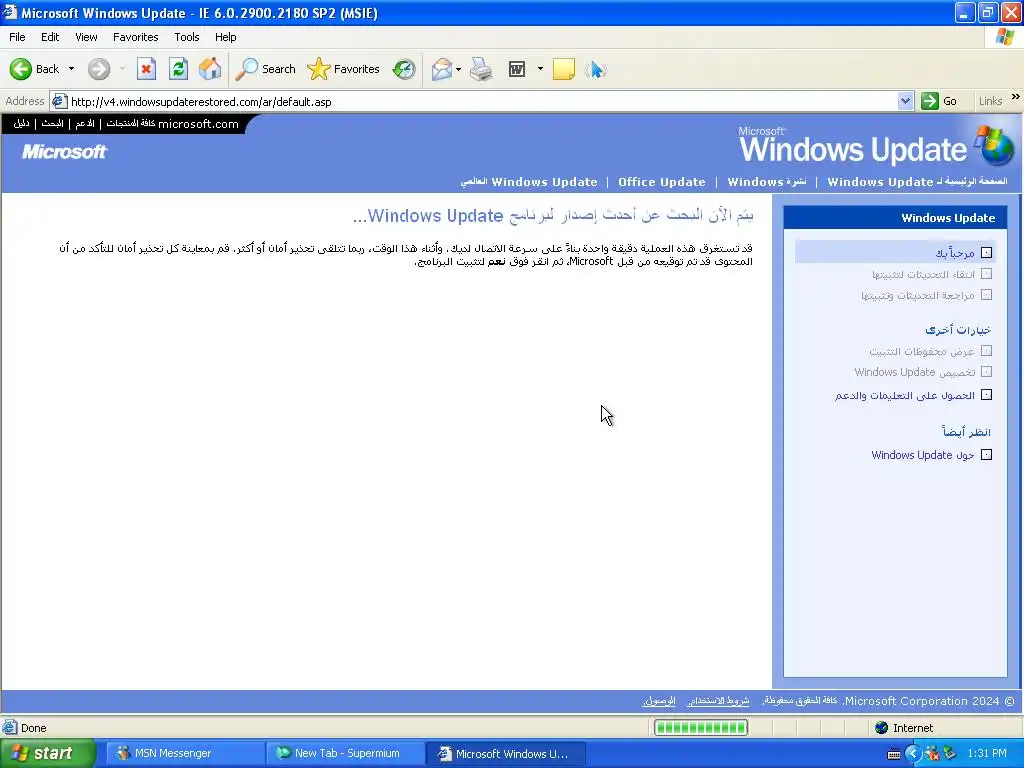Open the Edit button dropdown arrow
The image size is (1024, 768).
pos(540,69)
